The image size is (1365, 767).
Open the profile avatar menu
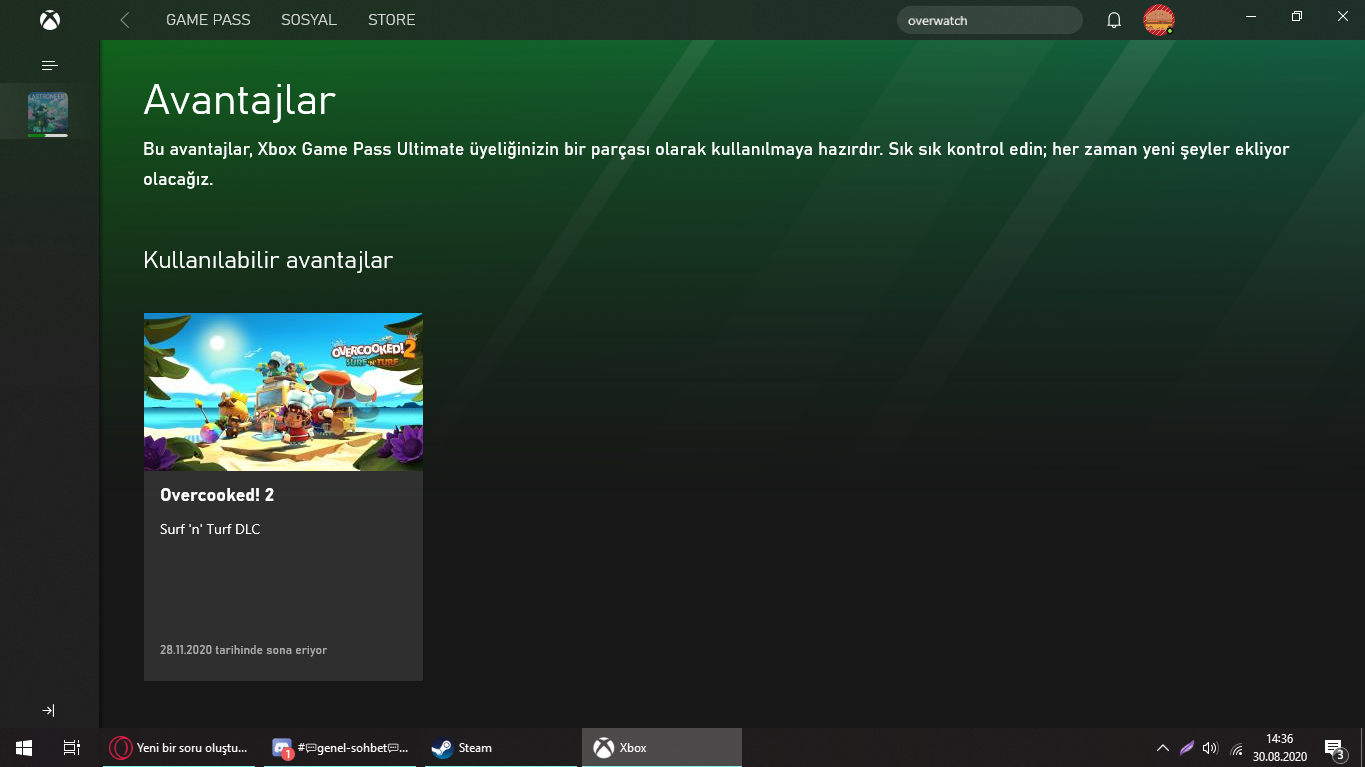click(1159, 19)
